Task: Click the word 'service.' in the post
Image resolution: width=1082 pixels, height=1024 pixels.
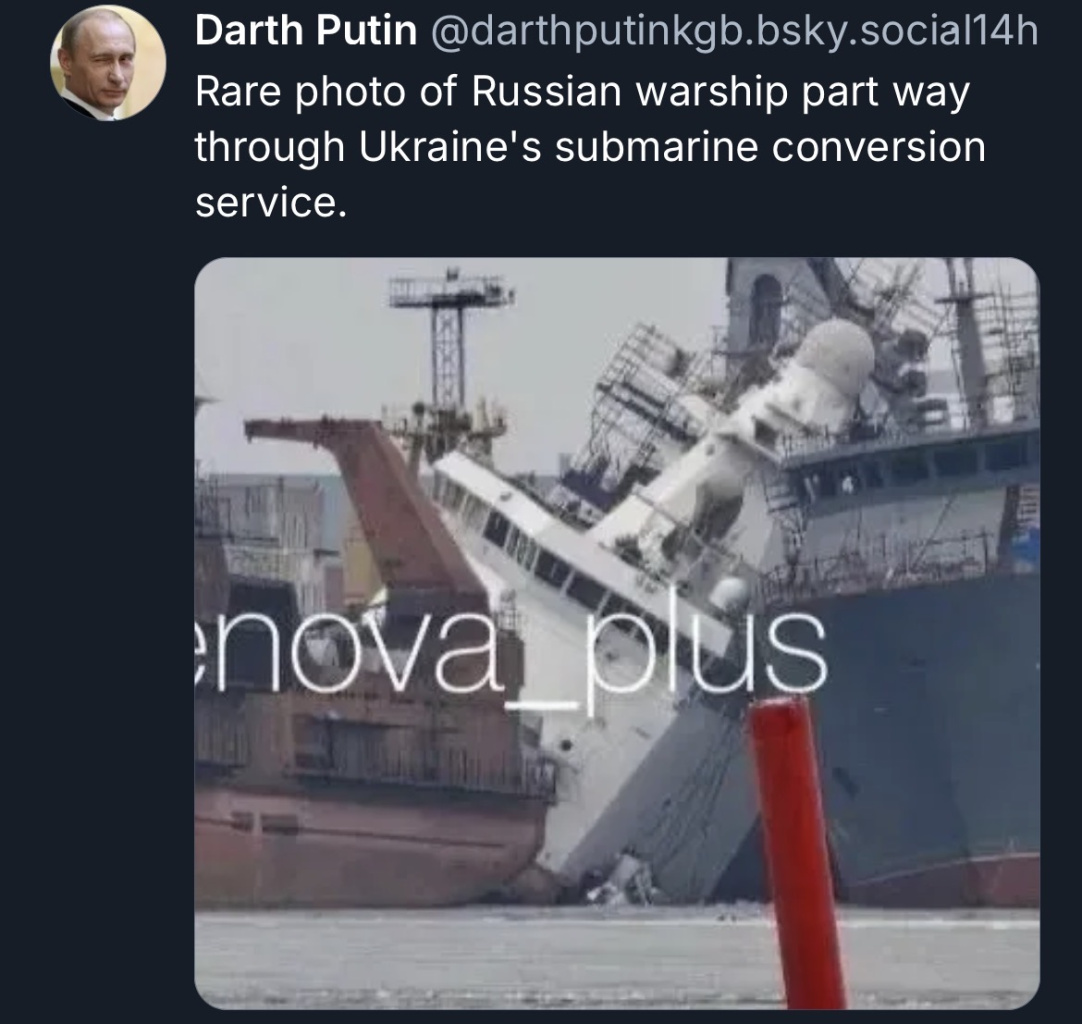Action: [270, 203]
